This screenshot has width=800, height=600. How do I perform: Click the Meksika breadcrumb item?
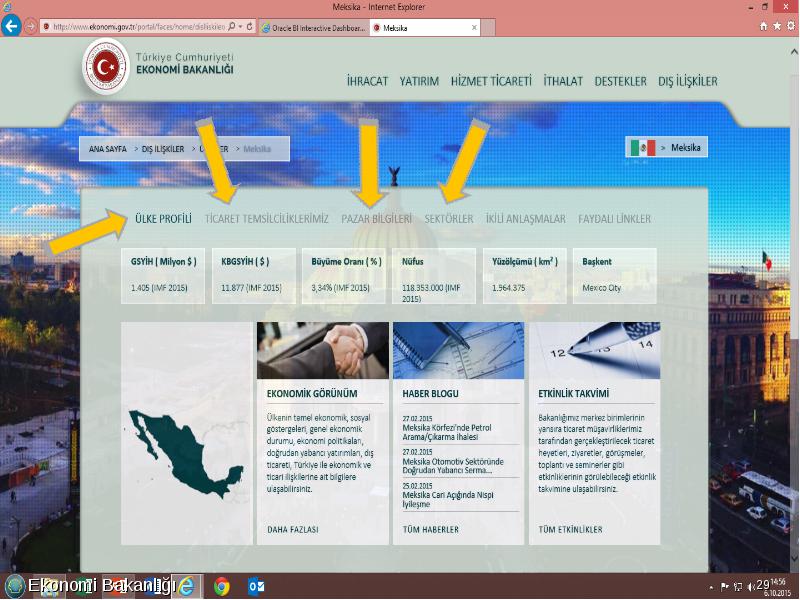(257, 149)
